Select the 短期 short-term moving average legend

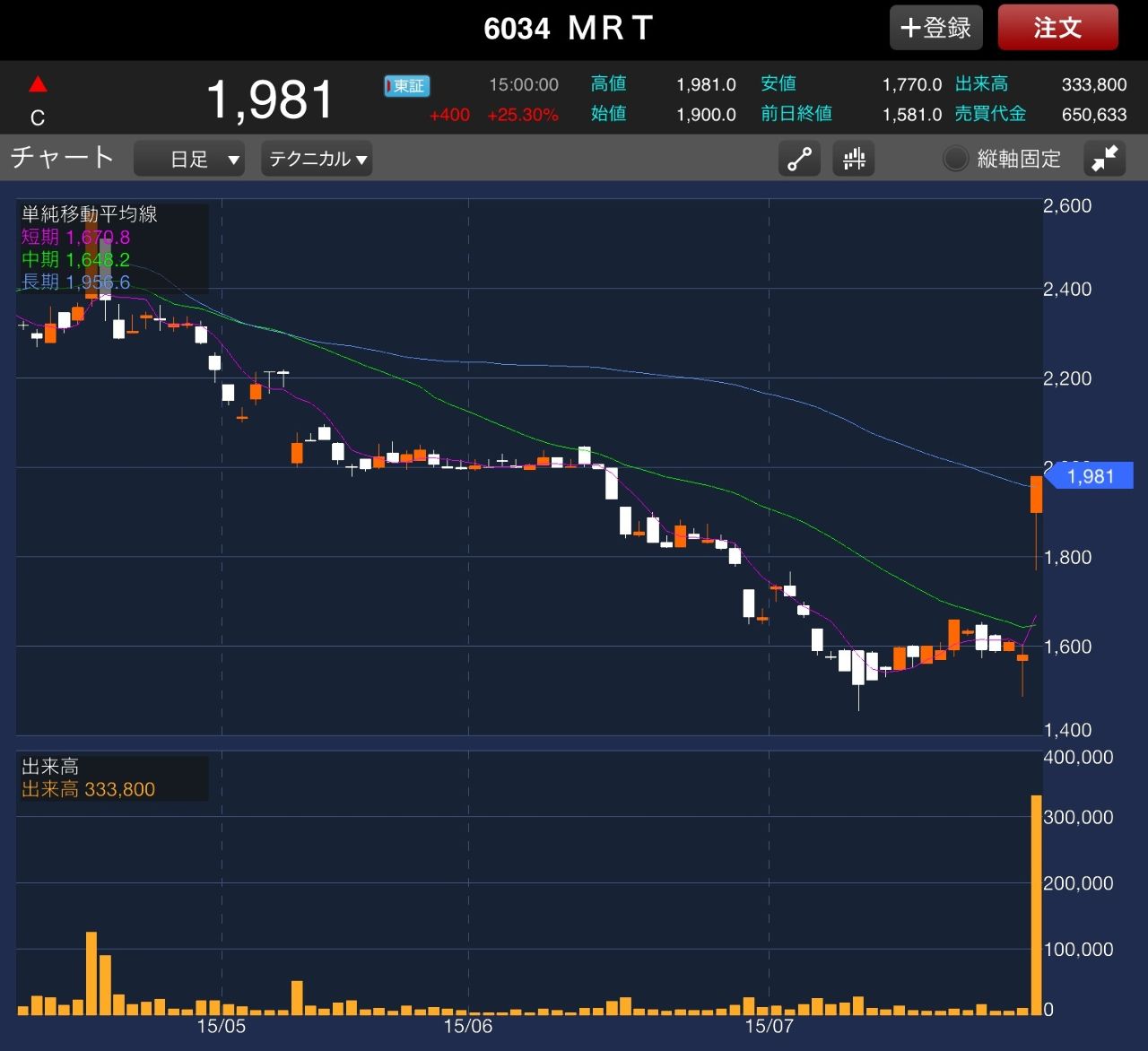pyautogui.click(x=76, y=237)
